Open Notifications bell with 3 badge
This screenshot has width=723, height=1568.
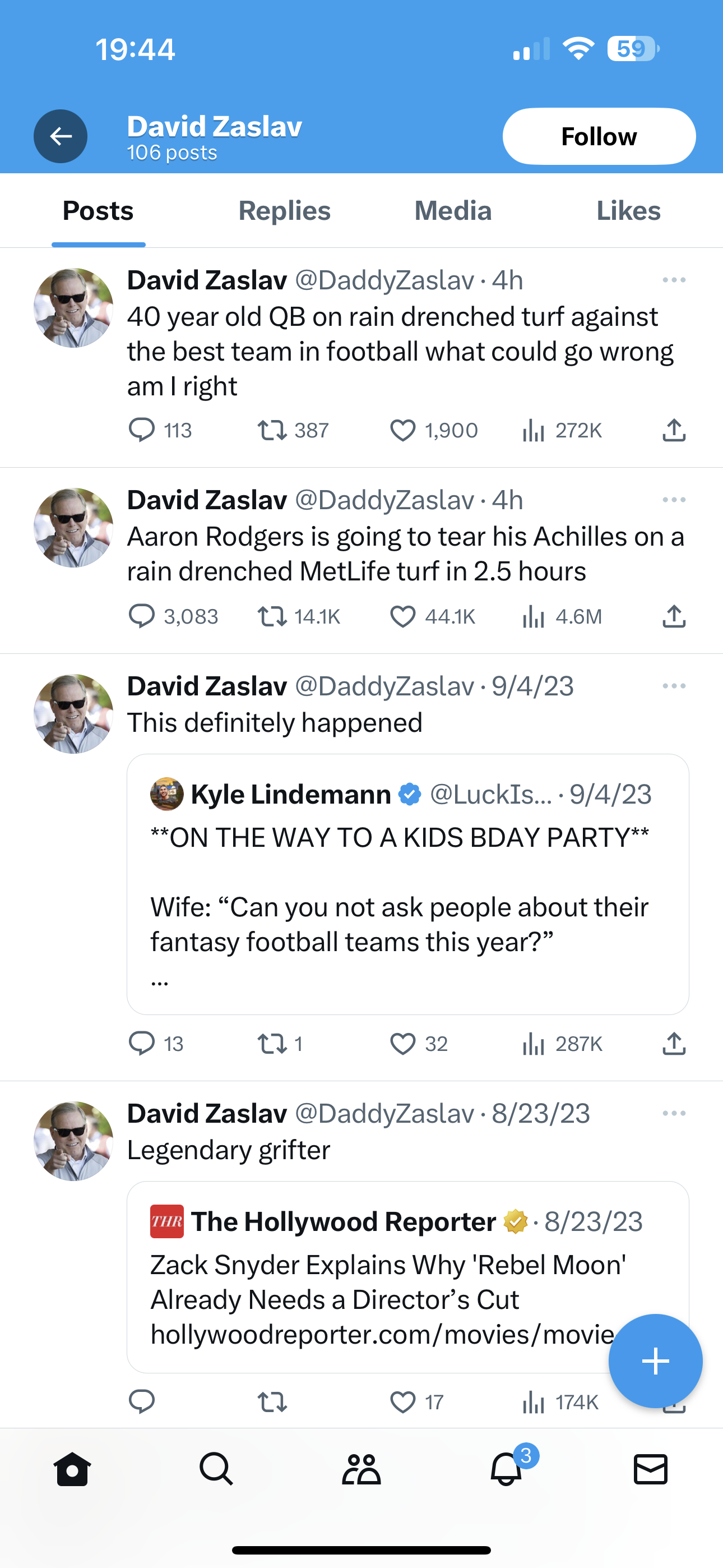click(x=506, y=1469)
